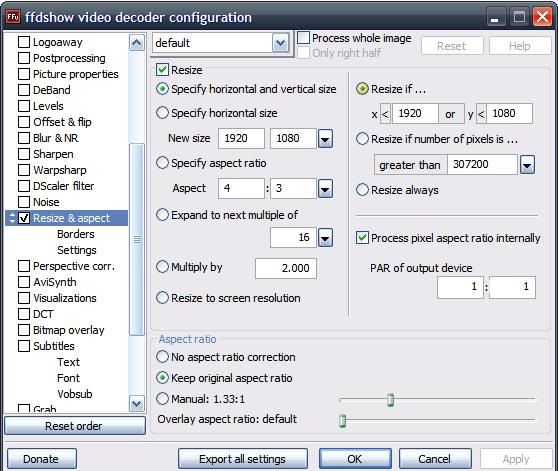The image size is (558, 471).
Task: Check the Process whole image box
Action: [x=303, y=38]
